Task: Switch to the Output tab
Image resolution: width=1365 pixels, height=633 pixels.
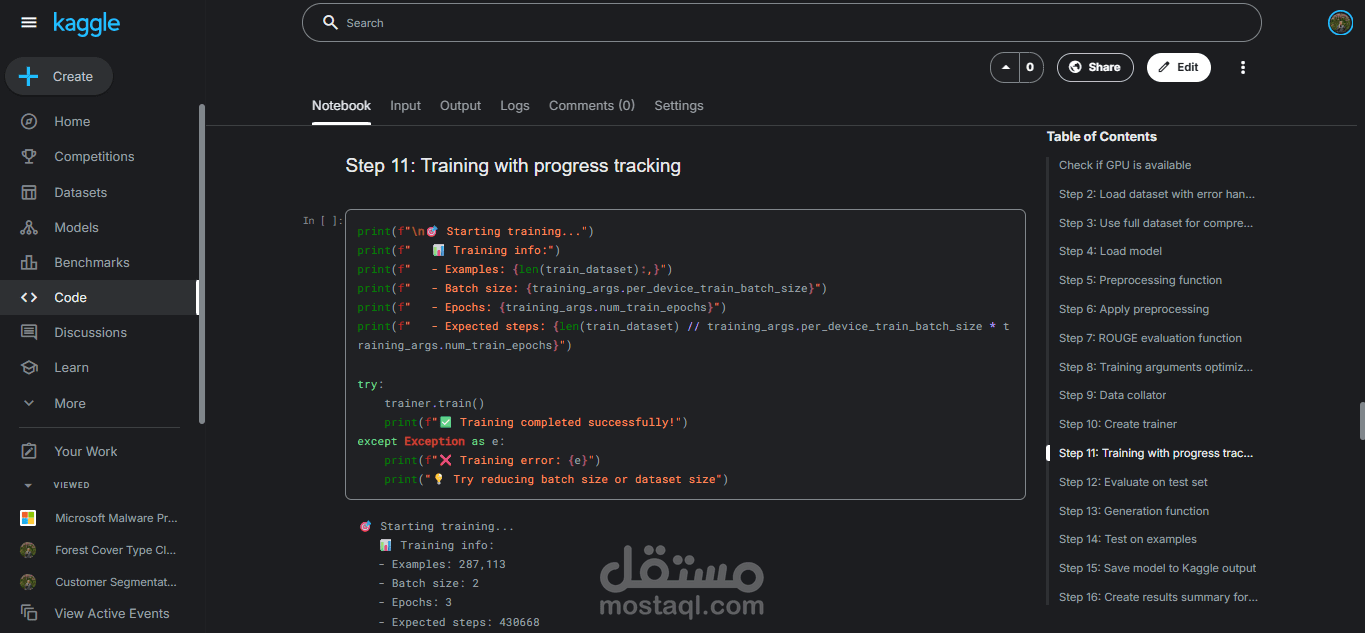Action: point(460,105)
